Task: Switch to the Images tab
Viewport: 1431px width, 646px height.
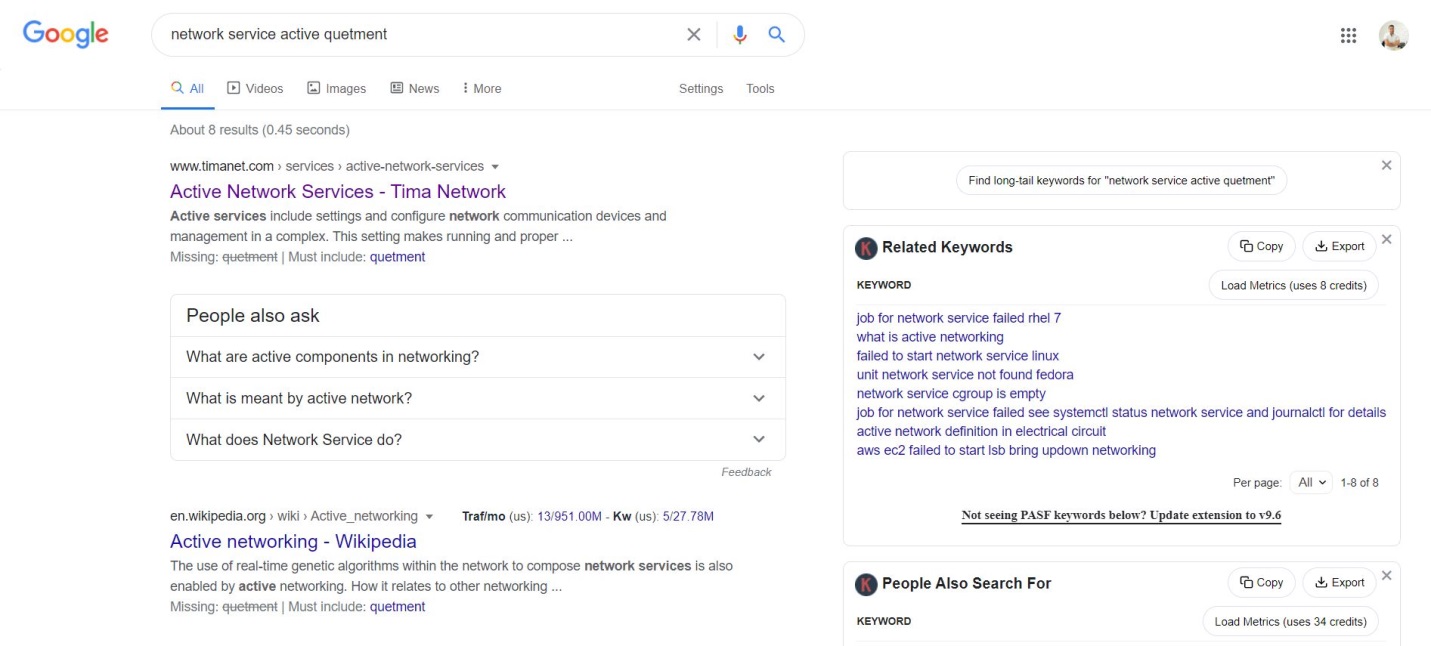Action: [x=336, y=89]
